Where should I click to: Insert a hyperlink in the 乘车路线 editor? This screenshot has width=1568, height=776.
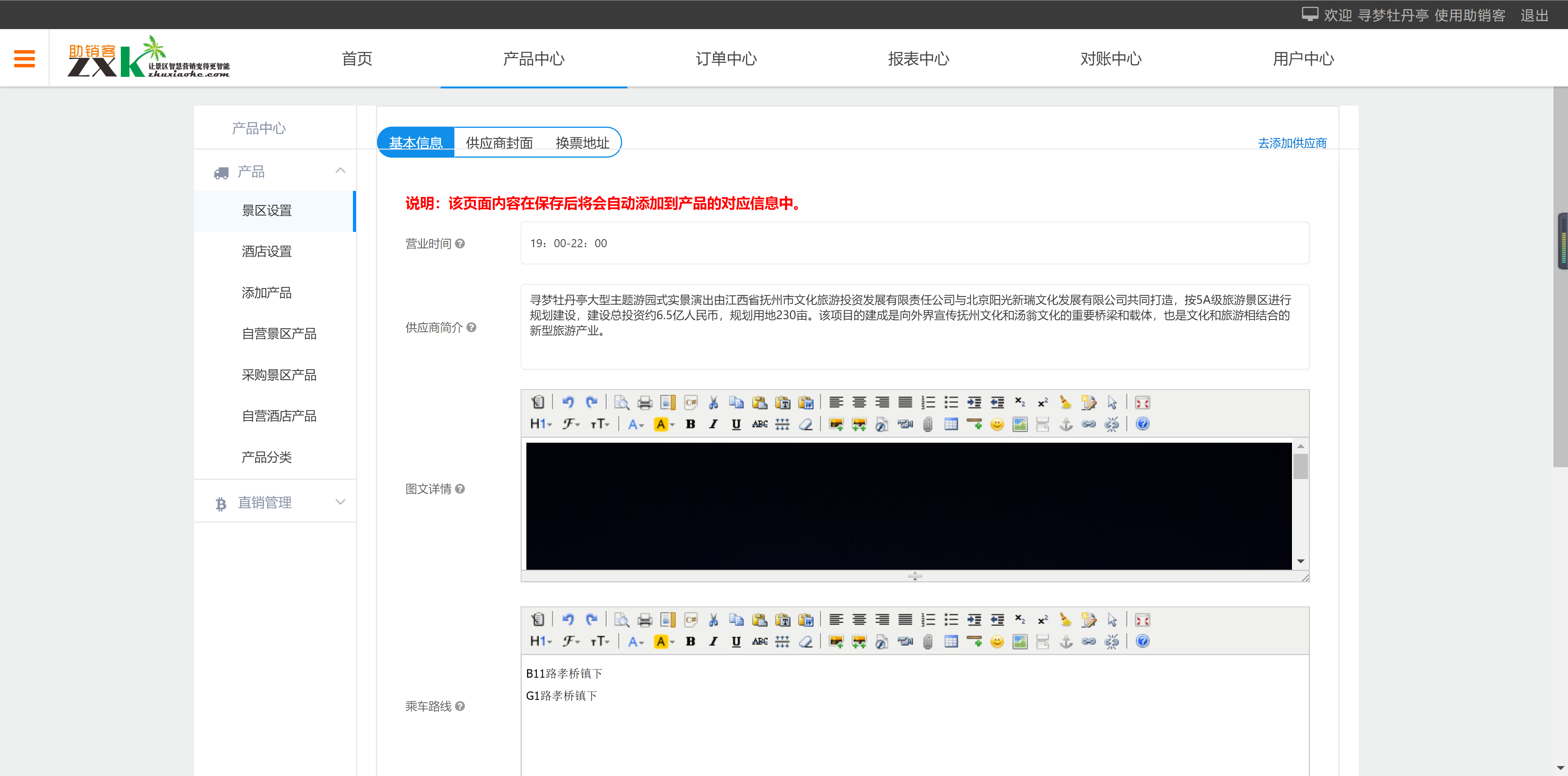click(1089, 641)
